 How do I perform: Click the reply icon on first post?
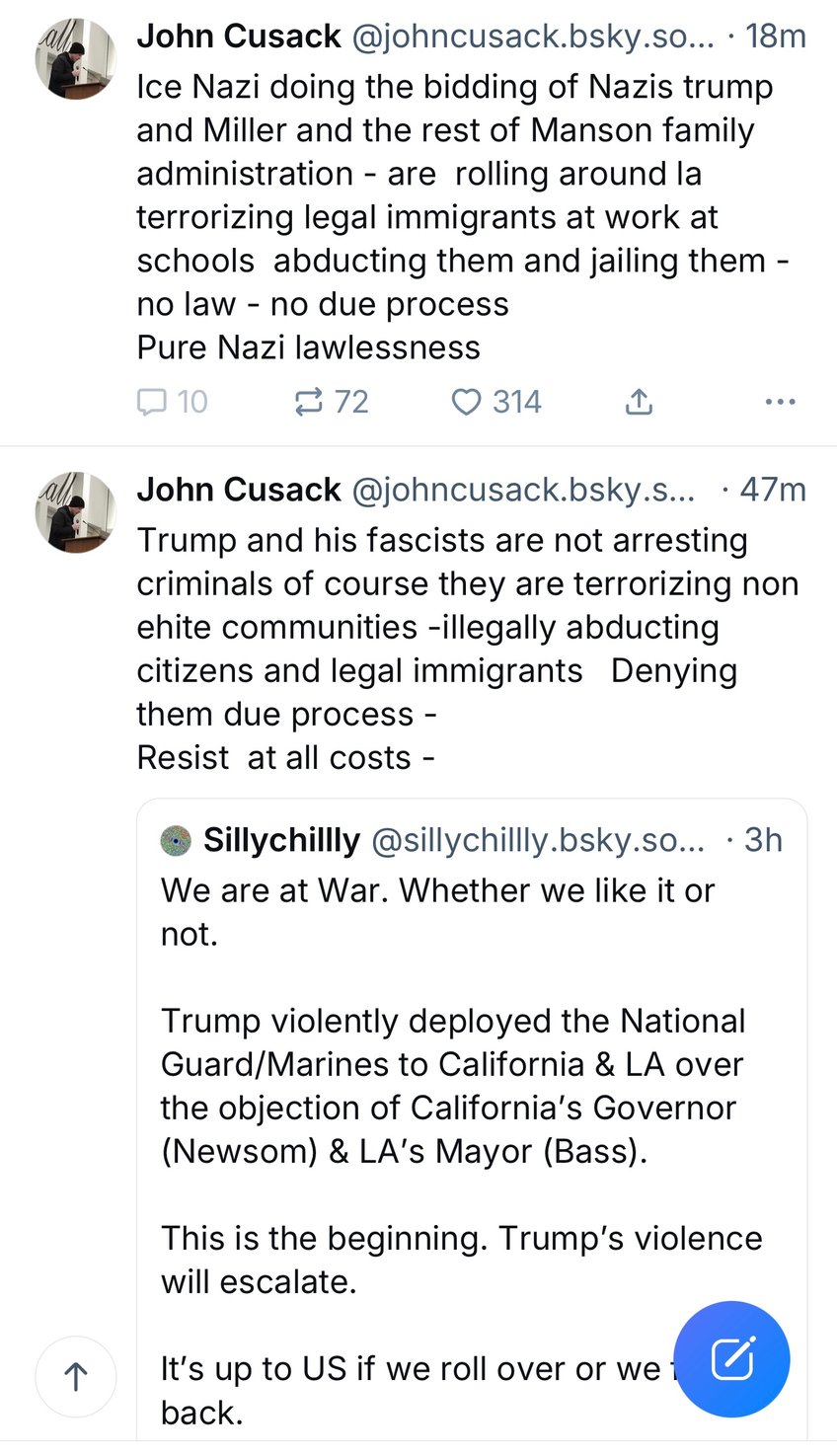click(x=152, y=402)
